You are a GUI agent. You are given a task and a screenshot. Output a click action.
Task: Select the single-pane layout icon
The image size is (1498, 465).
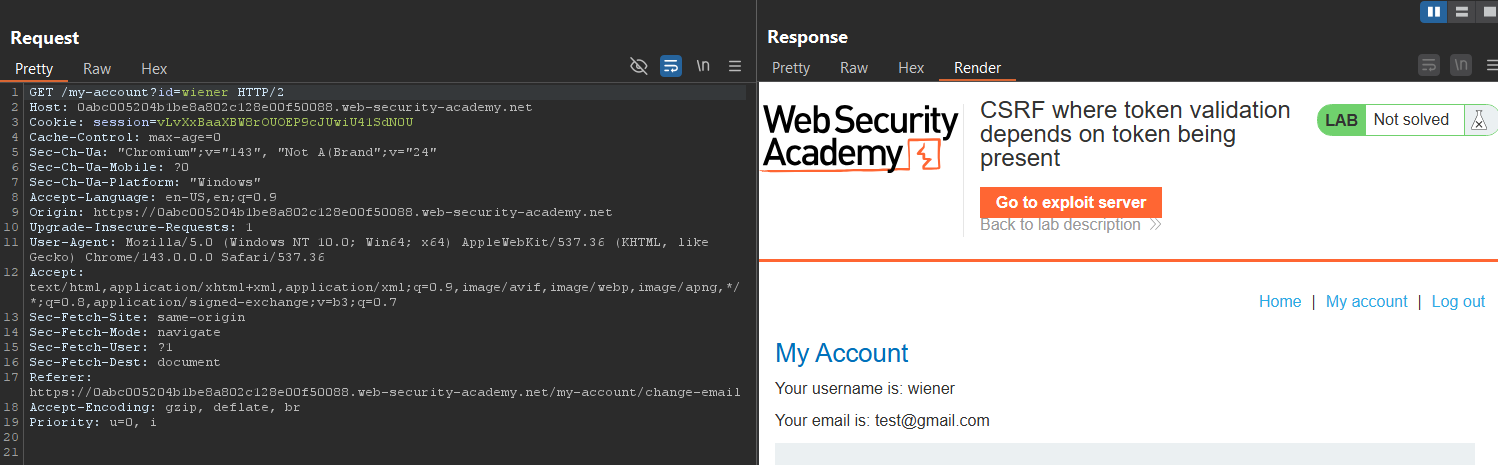[1487, 12]
